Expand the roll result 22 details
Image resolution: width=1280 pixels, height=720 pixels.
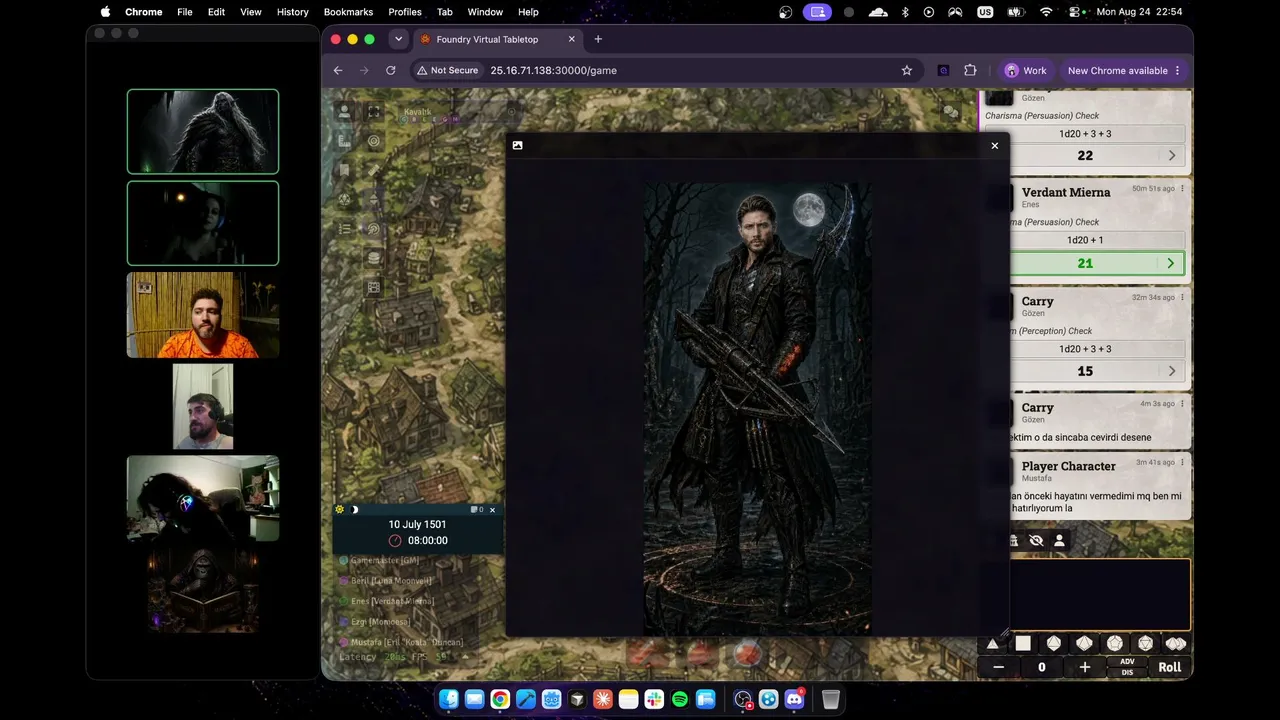1171,156
